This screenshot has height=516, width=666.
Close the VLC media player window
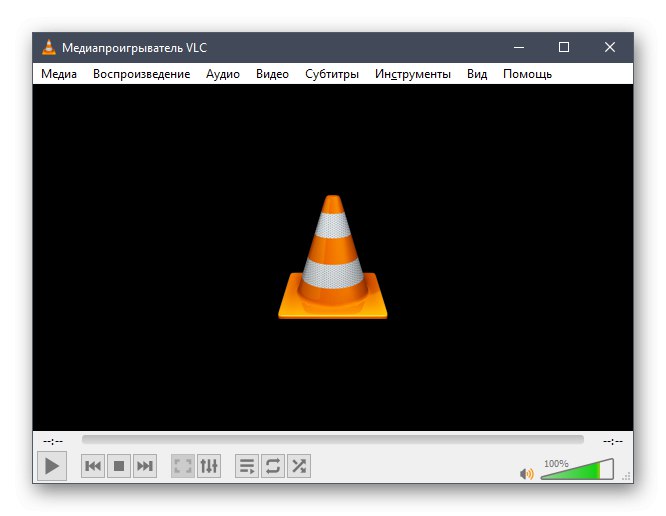coord(610,47)
